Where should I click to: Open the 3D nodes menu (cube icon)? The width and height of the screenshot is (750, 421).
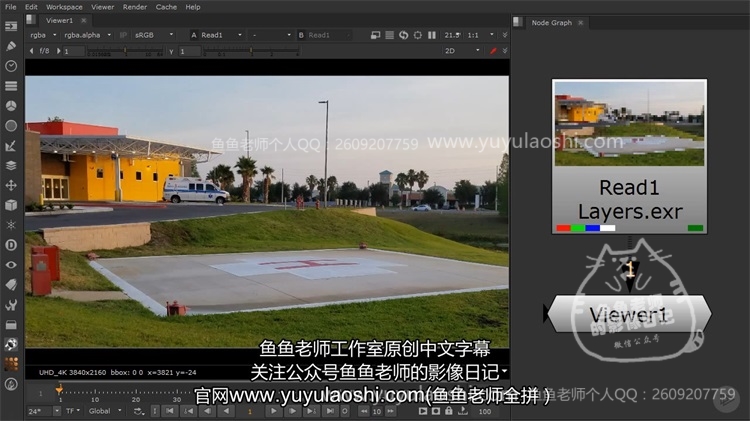(x=11, y=205)
